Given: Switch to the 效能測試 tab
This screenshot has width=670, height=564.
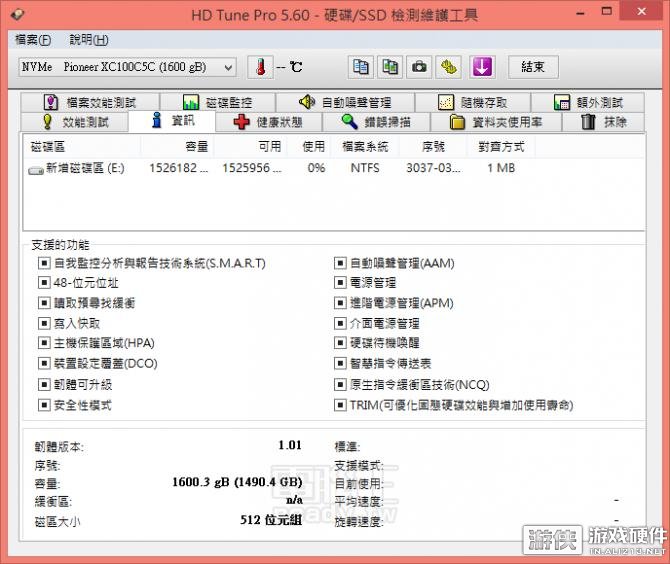Looking at the screenshot, I should coord(74,122).
